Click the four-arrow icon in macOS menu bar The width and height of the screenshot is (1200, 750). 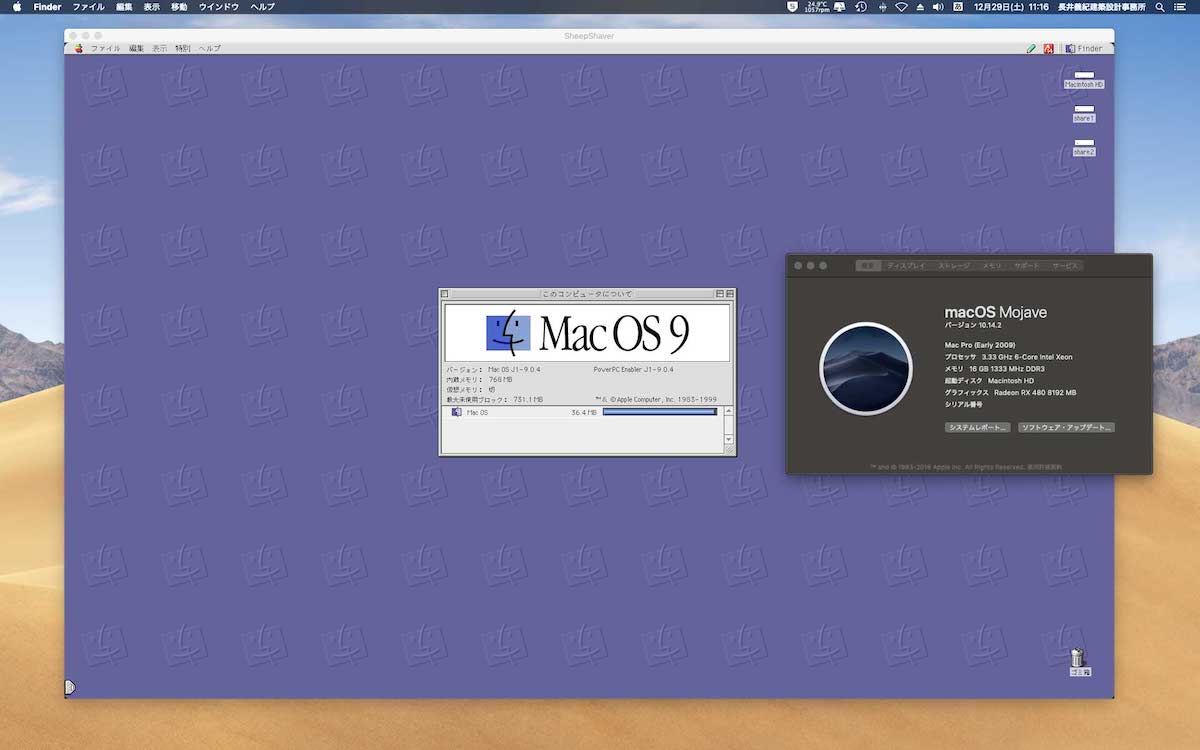[882, 6]
